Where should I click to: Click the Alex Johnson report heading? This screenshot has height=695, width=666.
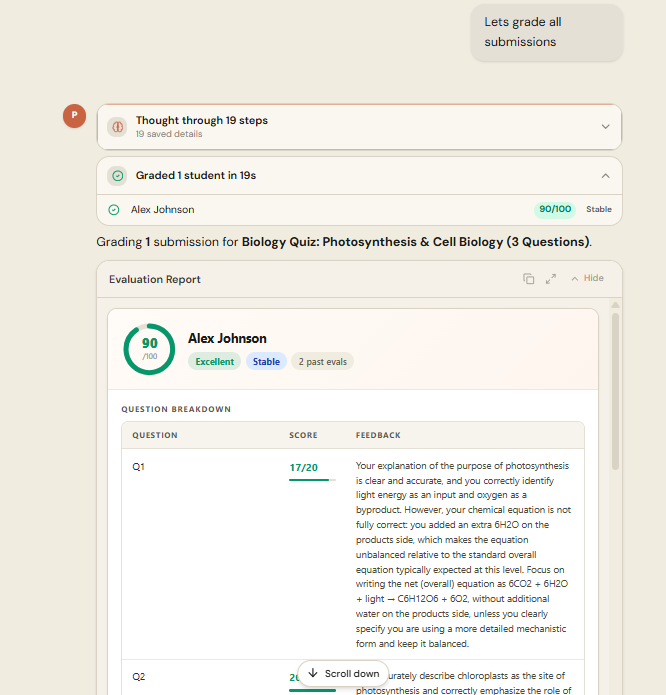click(227, 339)
